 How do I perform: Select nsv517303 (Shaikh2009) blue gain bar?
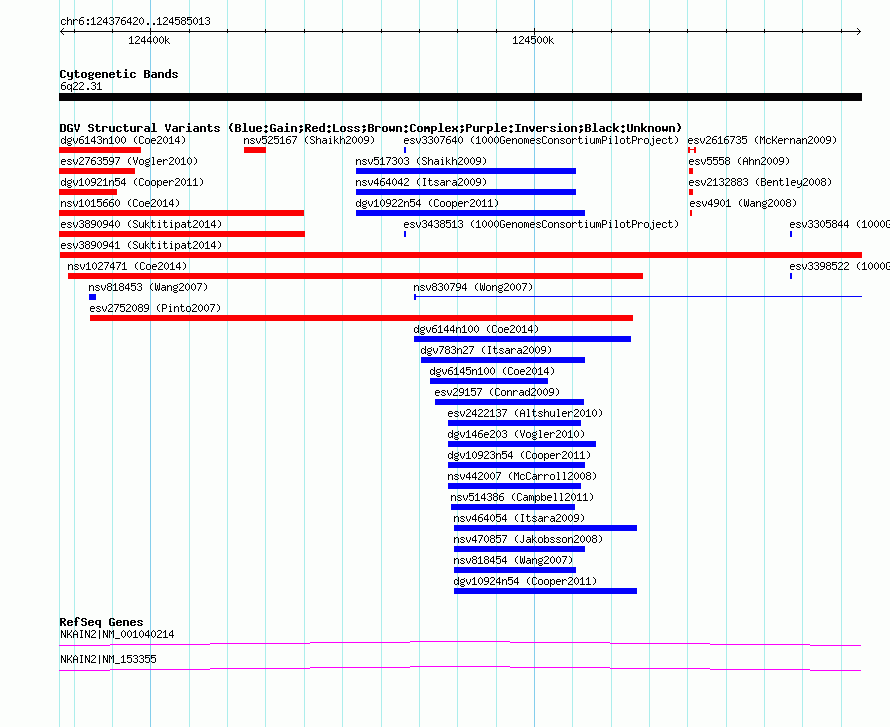[466, 171]
